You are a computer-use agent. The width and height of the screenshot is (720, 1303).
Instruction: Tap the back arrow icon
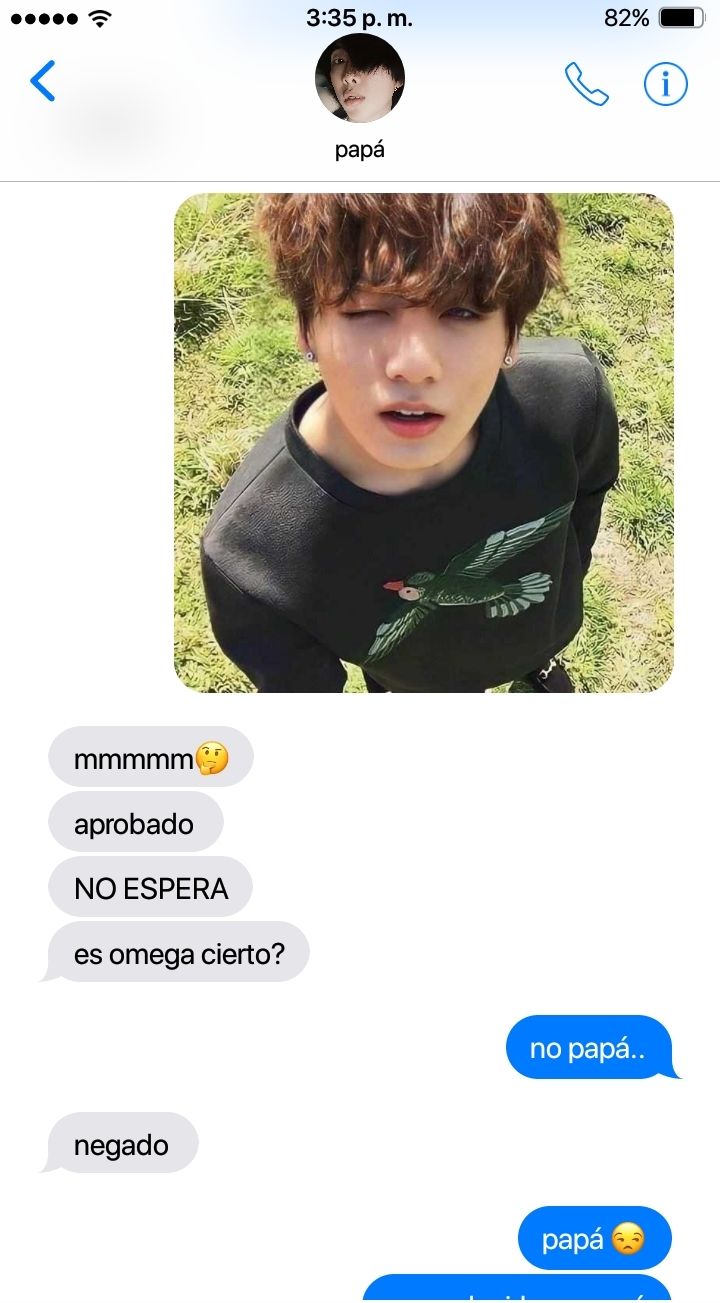click(x=43, y=81)
